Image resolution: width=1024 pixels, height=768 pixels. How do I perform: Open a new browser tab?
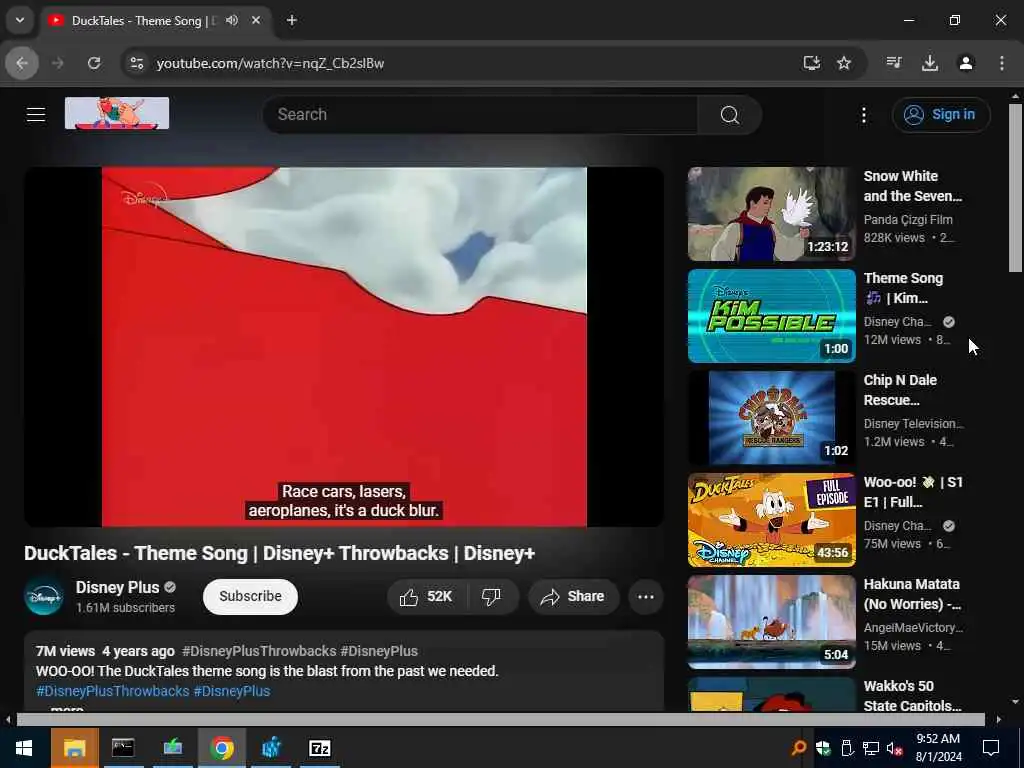point(292,20)
